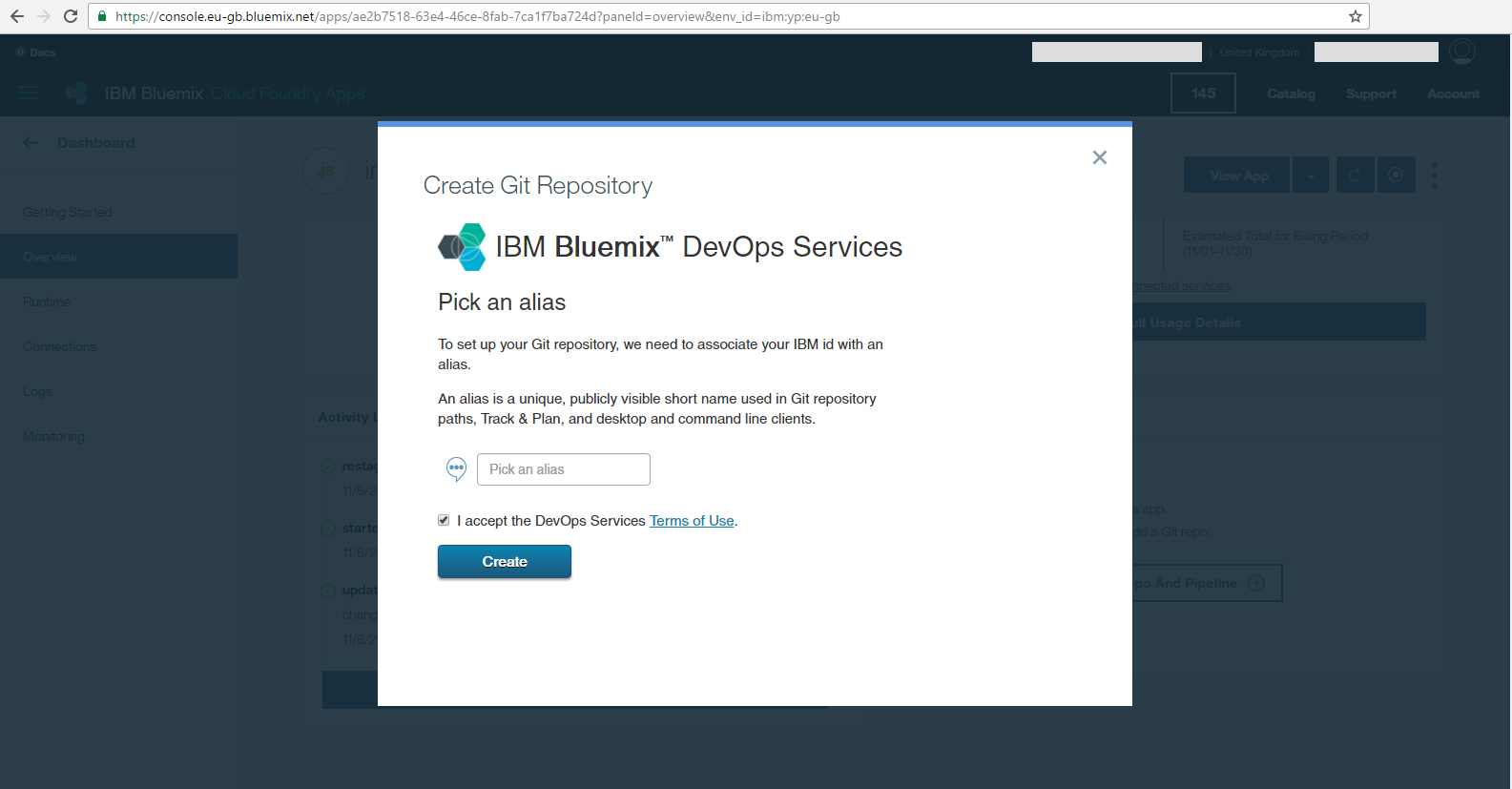Viewport: 1512px width, 789px height.
Task: Close the Create Git Repository dialog
Action: [1099, 157]
